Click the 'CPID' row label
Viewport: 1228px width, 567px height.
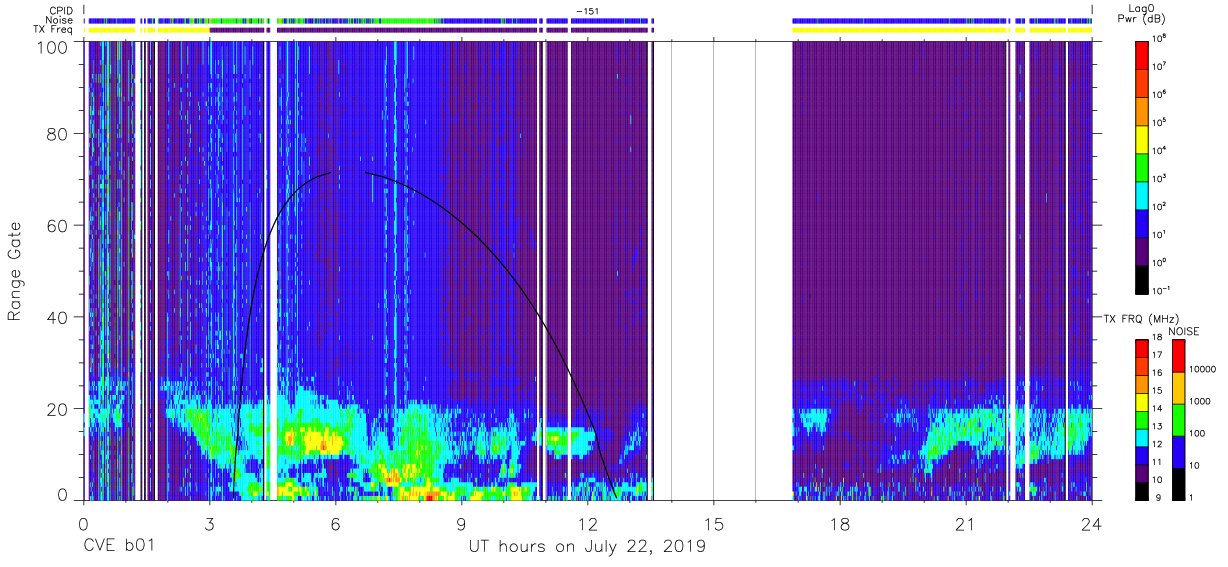pos(62,11)
